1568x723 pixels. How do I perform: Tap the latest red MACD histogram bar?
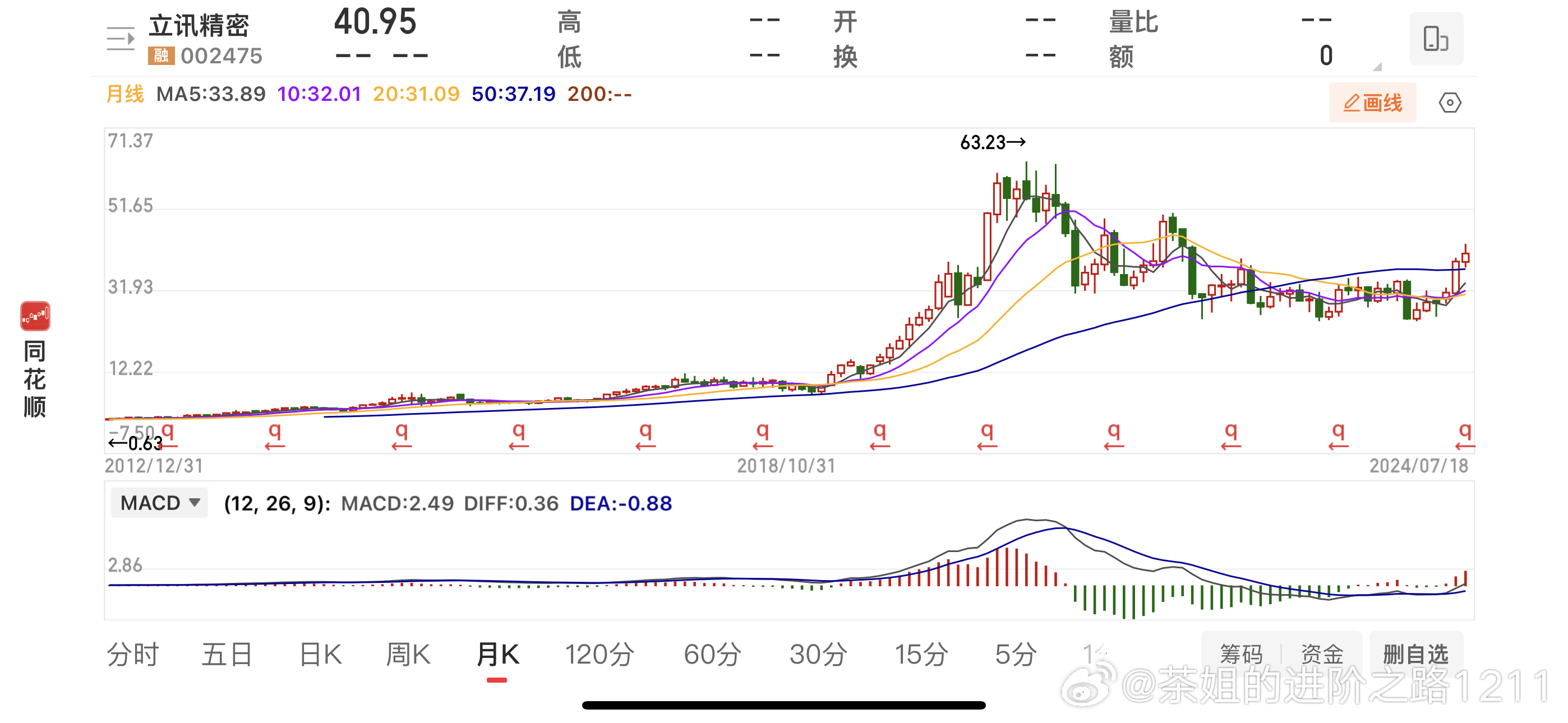coord(1465,578)
